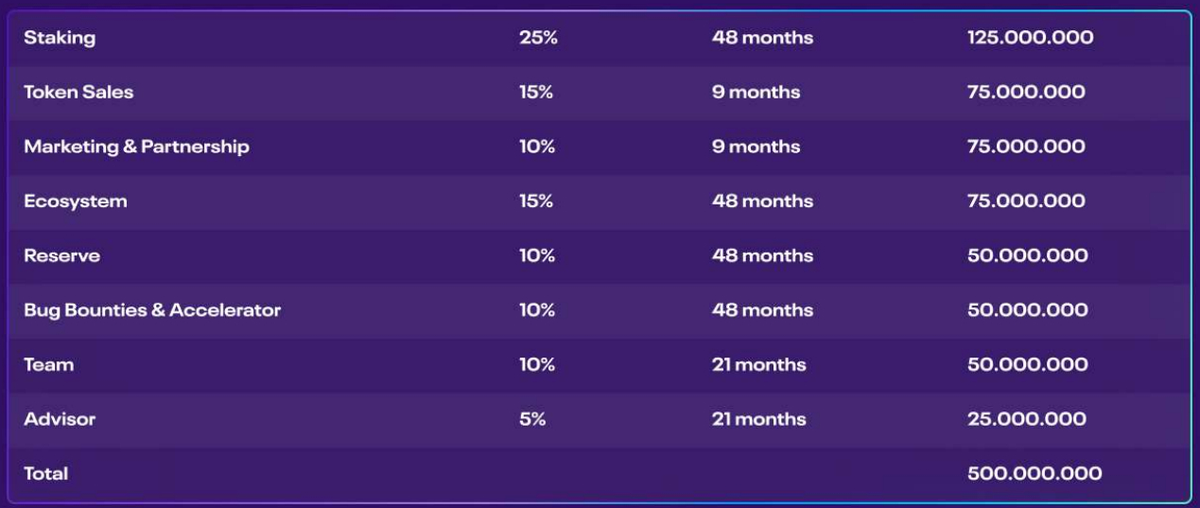The width and height of the screenshot is (1200, 508).
Task: Click the 125.000.000 Staking amount
Action: pos(1030,38)
